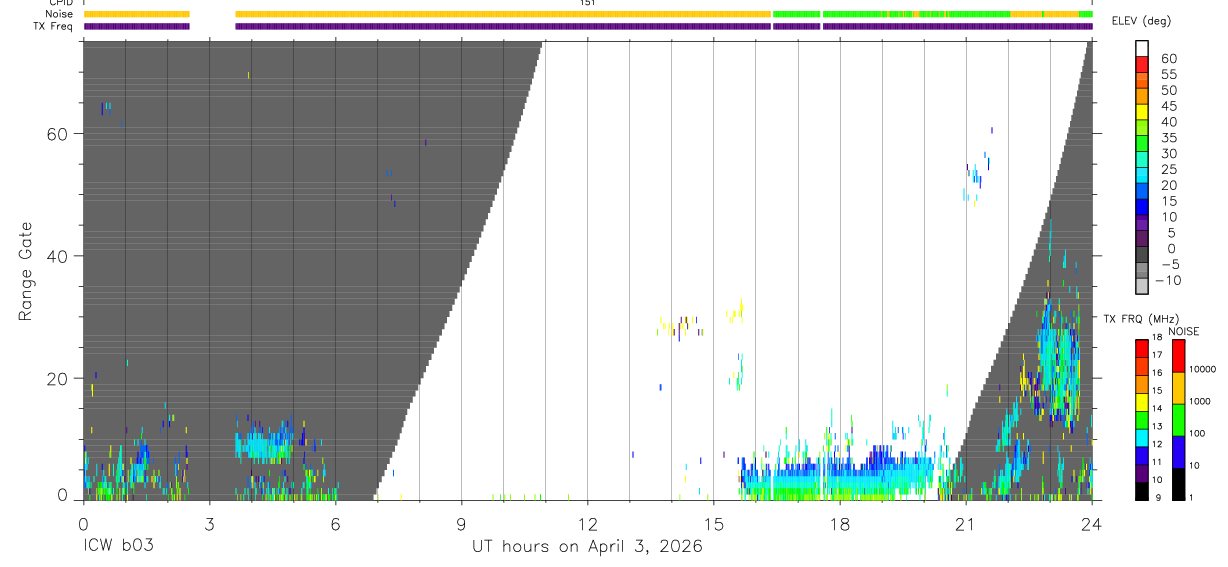Click the 'ELEV (deg)' colorbar title
Viewport: 1228px width, 567px height.
[1140, 21]
